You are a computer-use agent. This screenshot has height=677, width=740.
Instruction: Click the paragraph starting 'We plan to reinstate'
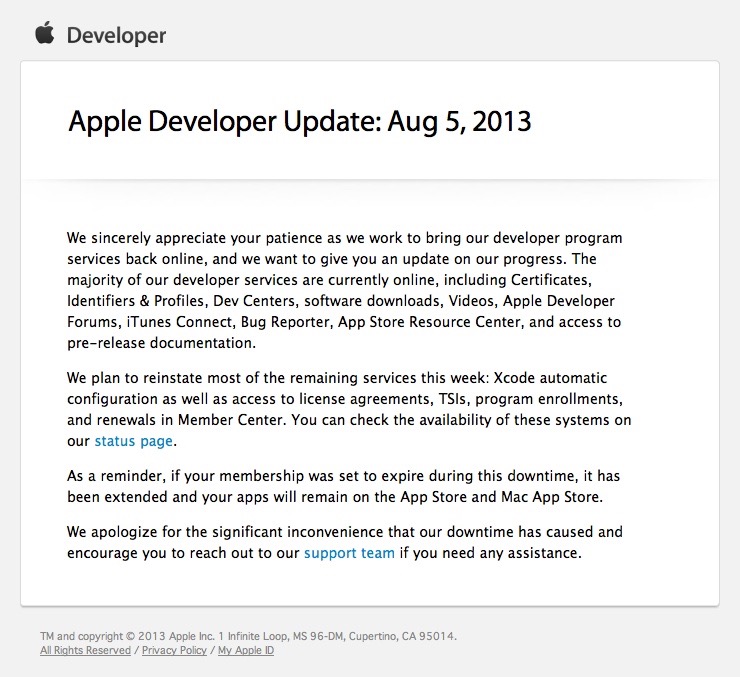point(349,409)
